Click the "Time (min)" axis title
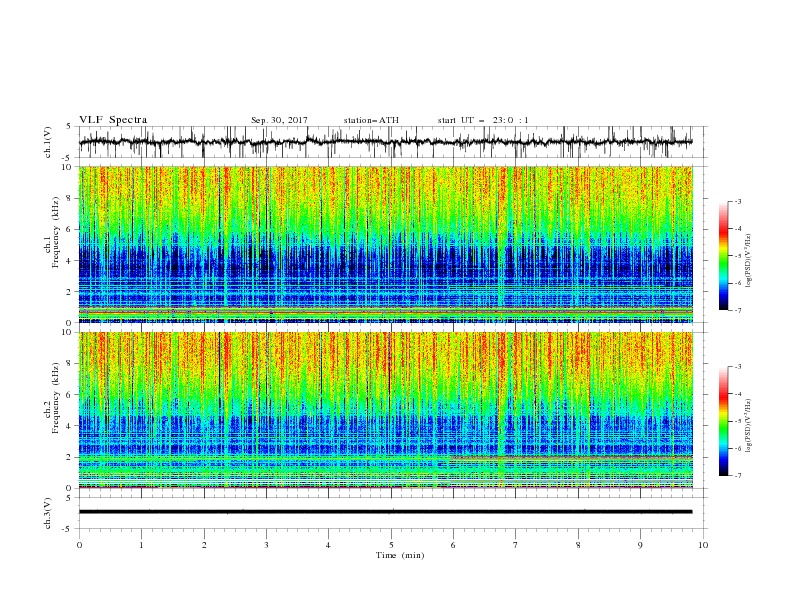This screenshot has height=612, width=792. click(400, 555)
